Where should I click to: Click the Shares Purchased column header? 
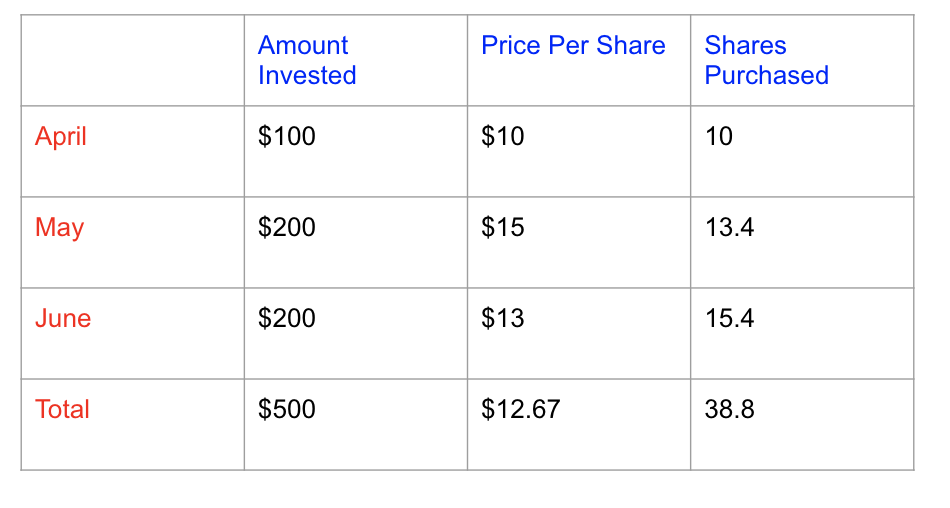[766, 60]
